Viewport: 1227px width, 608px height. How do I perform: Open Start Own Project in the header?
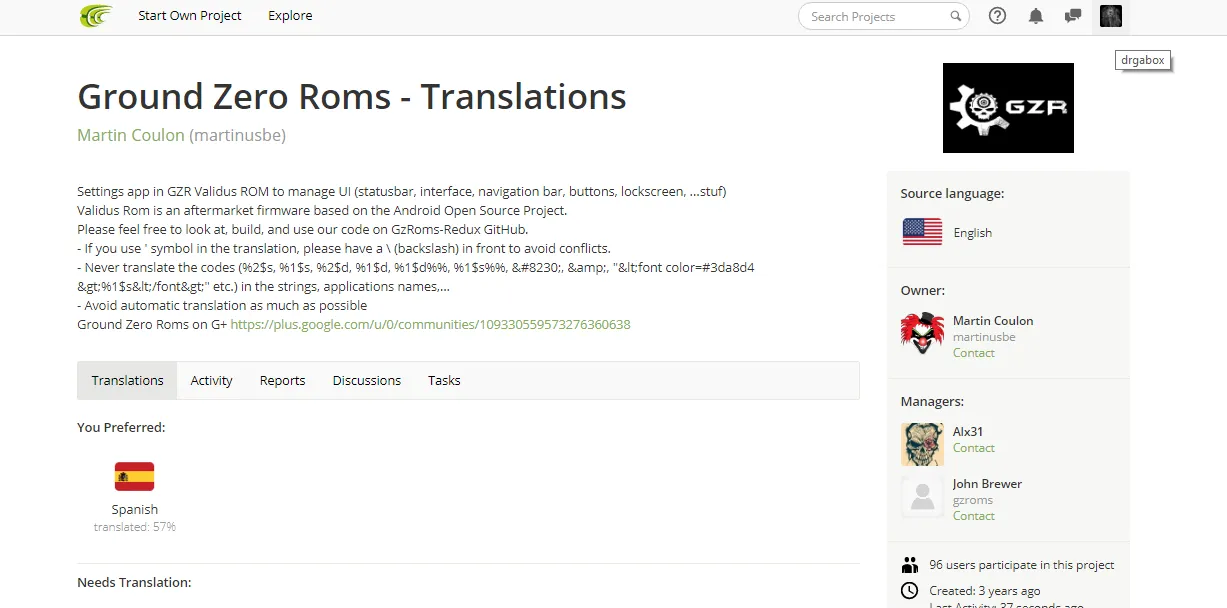click(190, 16)
